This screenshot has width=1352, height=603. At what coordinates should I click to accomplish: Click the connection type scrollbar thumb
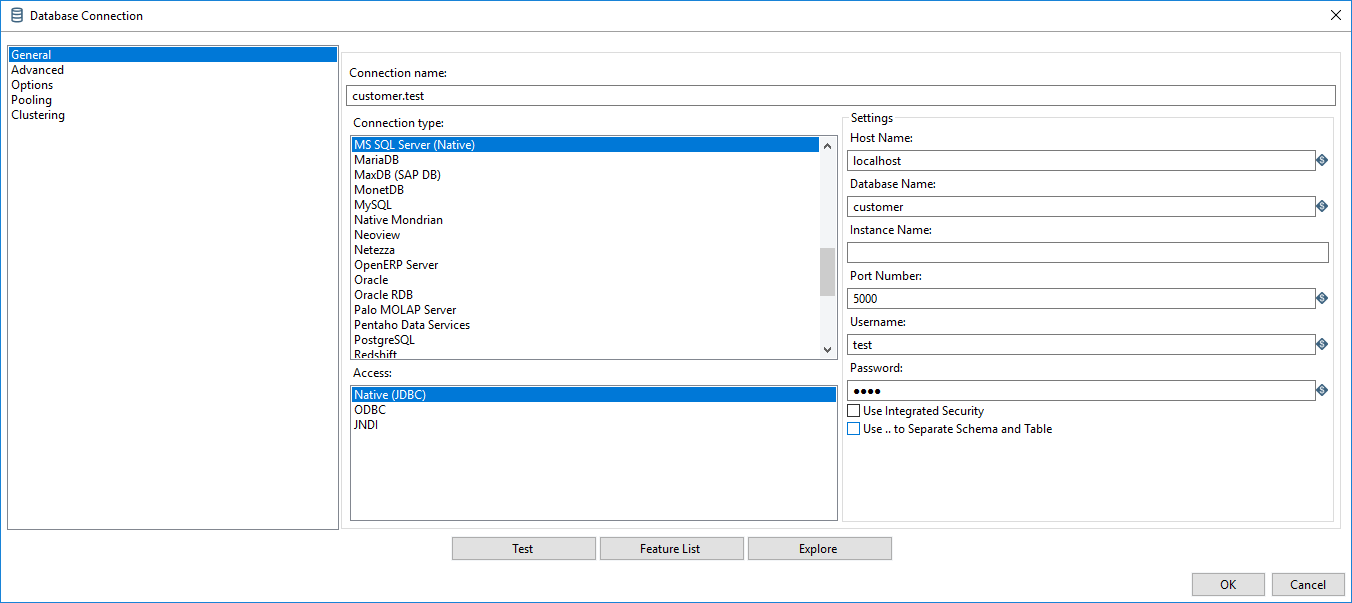[x=827, y=272]
